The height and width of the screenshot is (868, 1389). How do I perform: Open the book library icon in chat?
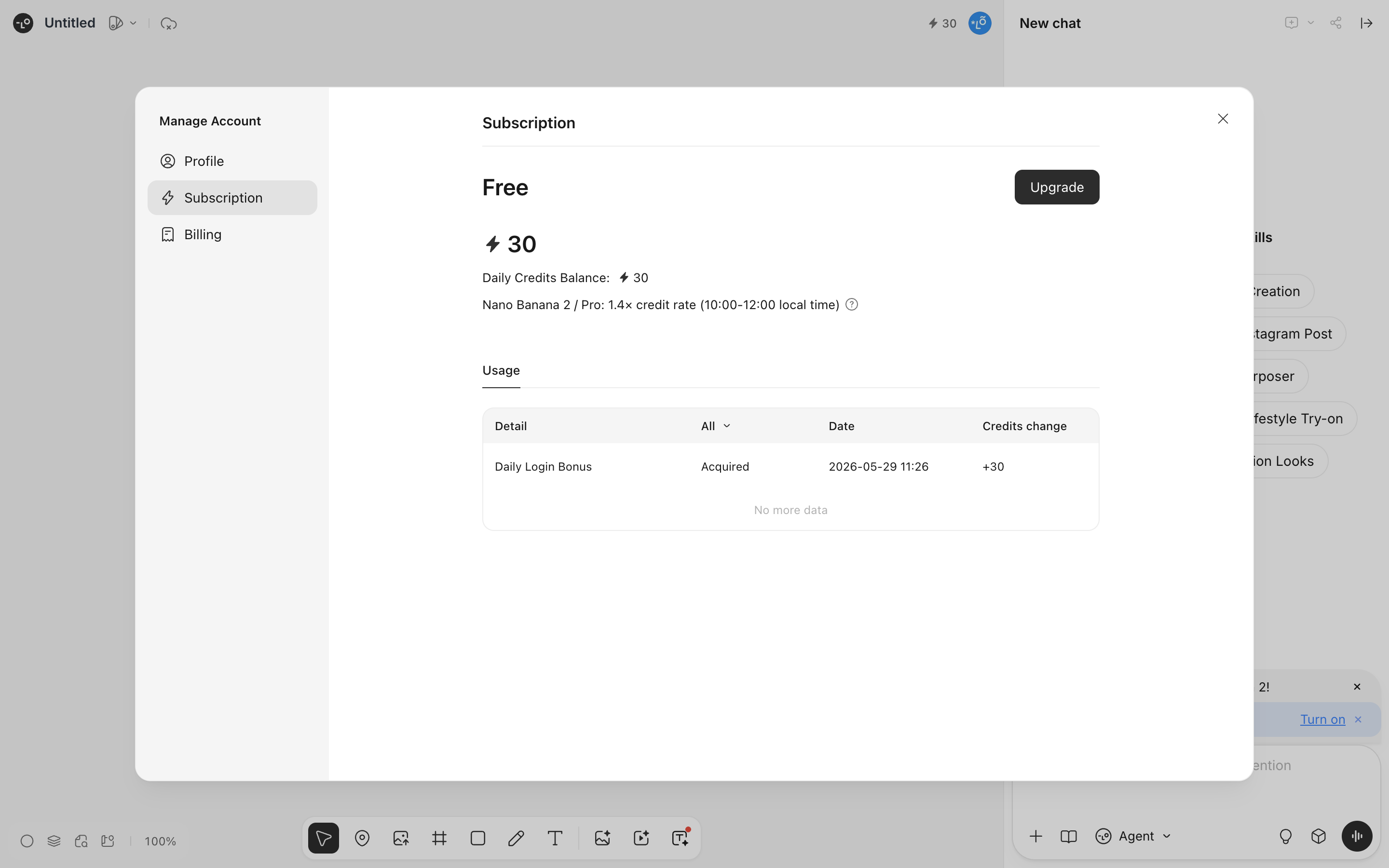(1068, 836)
